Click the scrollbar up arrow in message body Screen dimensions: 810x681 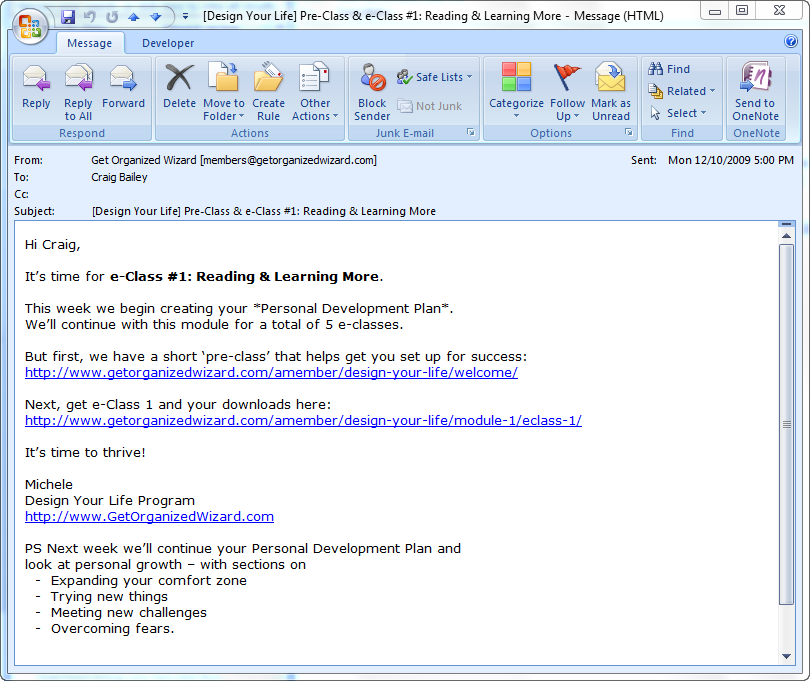tap(786, 236)
